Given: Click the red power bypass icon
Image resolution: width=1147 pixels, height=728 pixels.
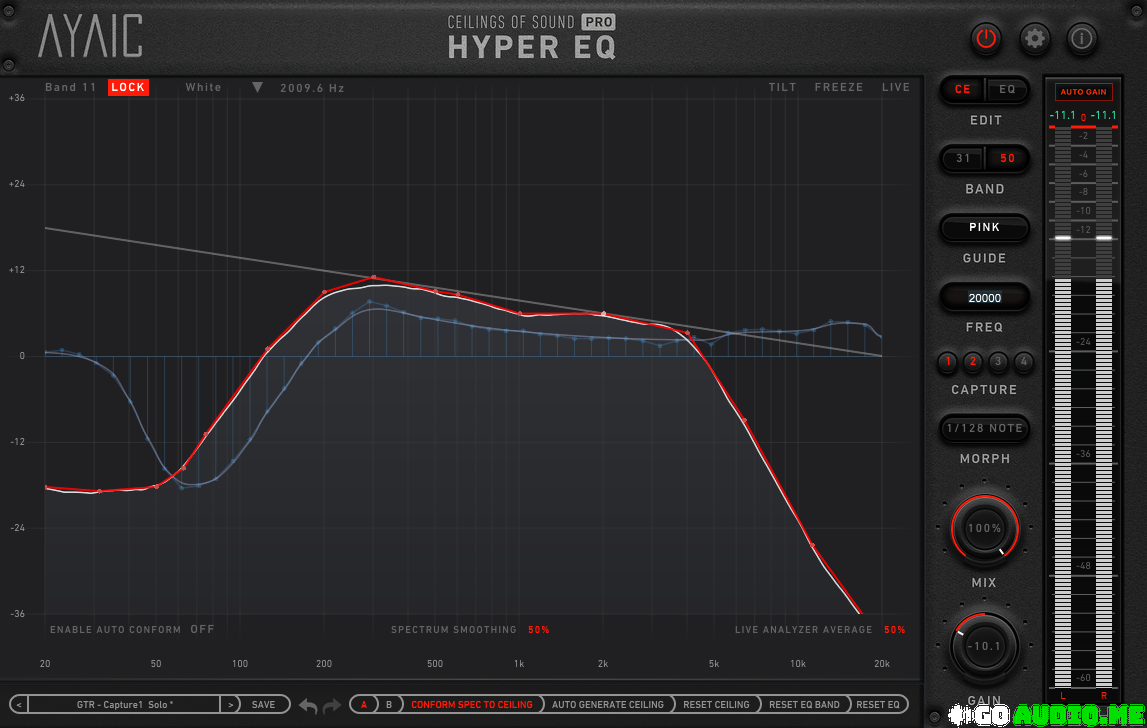Looking at the screenshot, I should (x=986, y=39).
